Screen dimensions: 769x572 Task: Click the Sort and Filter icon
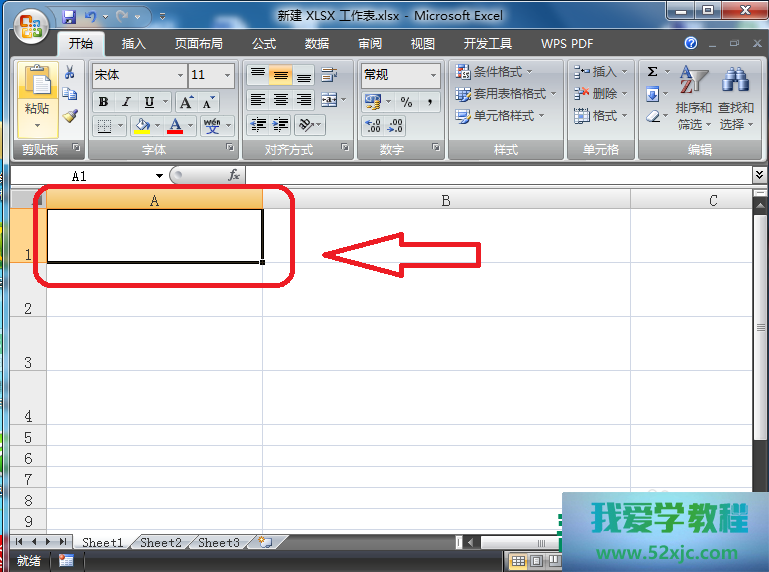[692, 80]
